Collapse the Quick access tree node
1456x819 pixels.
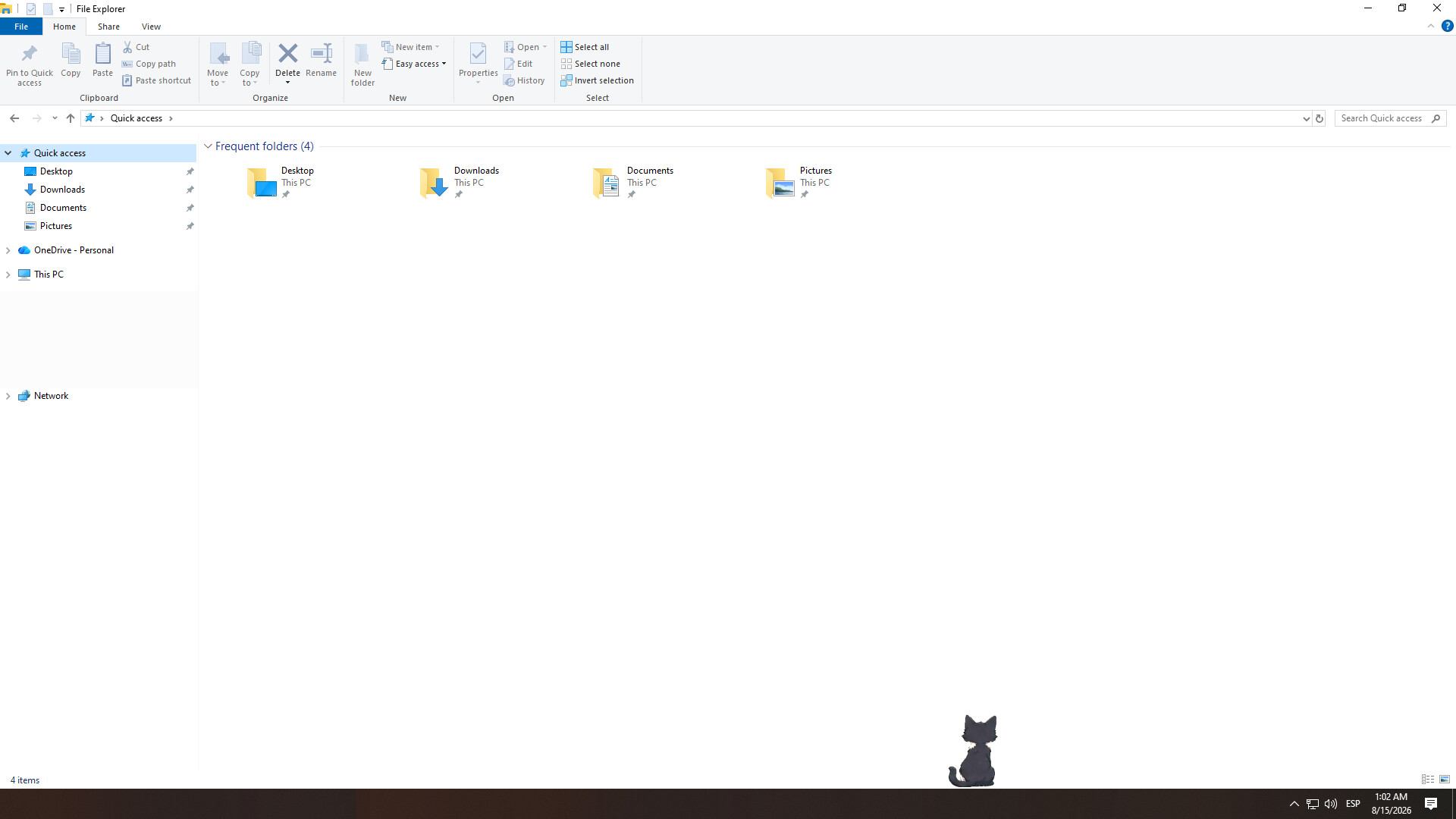(x=8, y=153)
